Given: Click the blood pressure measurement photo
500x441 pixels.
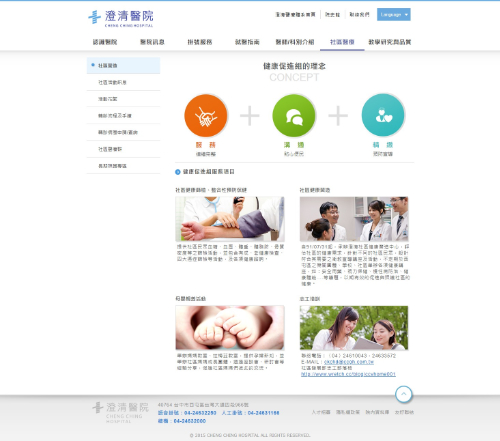Looking at the screenshot, I should click(230, 219).
